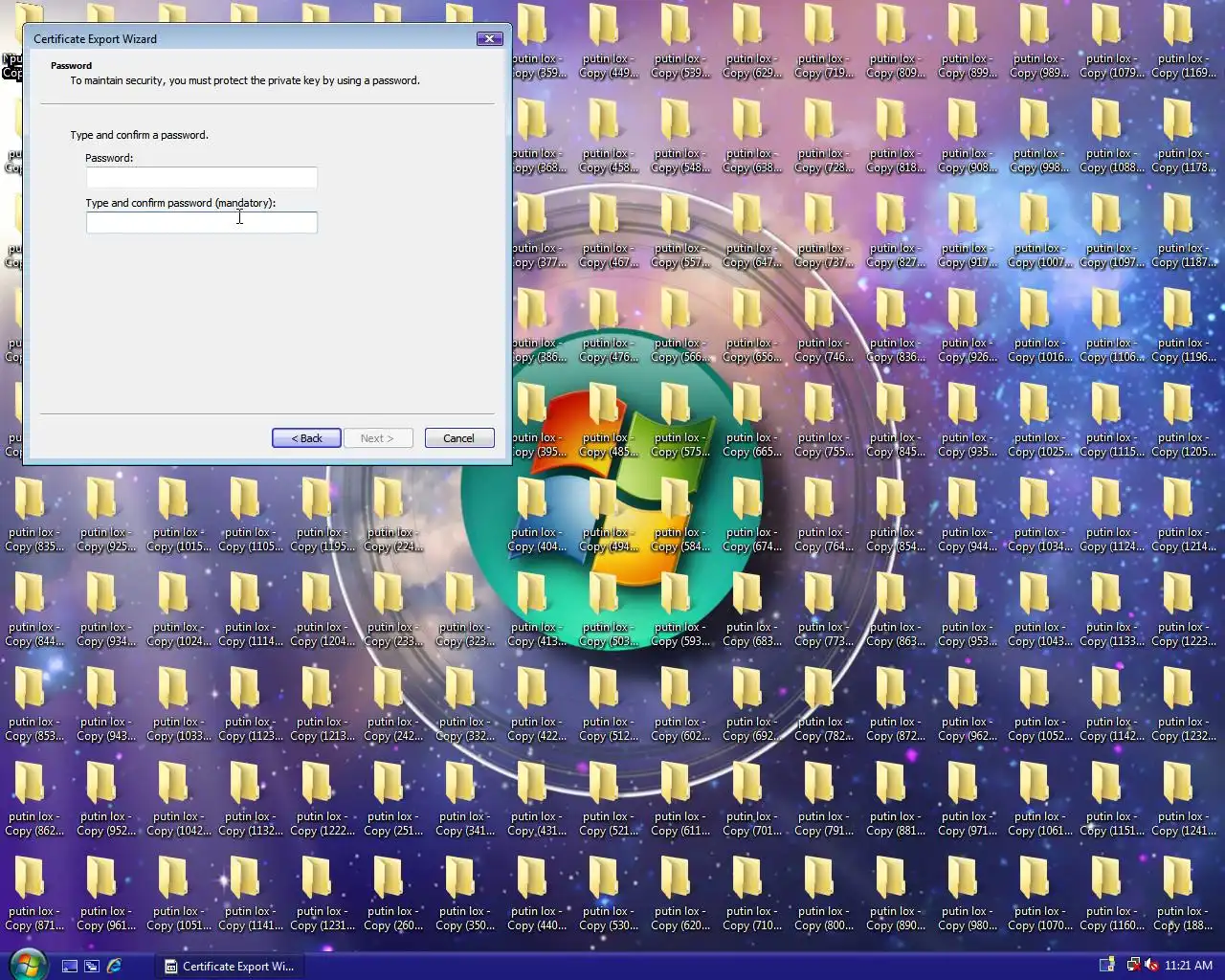Click the 11:21 AM taskbar clock

tap(1189, 966)
